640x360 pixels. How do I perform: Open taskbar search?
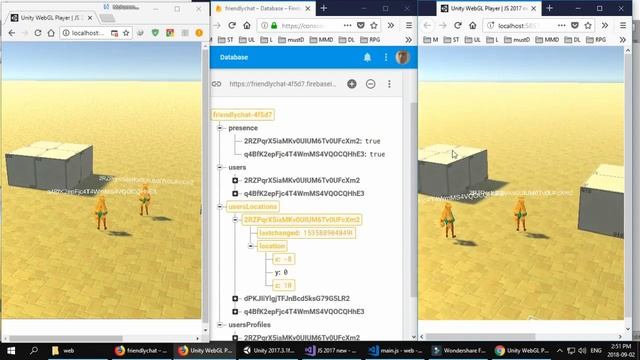33,351
